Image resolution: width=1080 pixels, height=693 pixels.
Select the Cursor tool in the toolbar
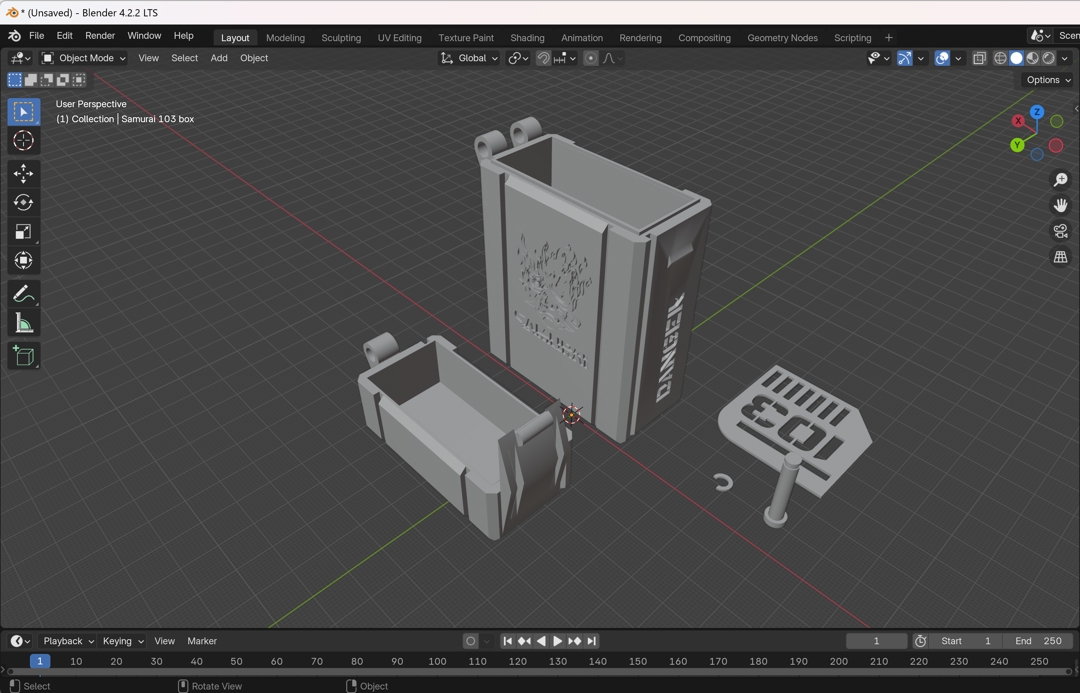23,141
